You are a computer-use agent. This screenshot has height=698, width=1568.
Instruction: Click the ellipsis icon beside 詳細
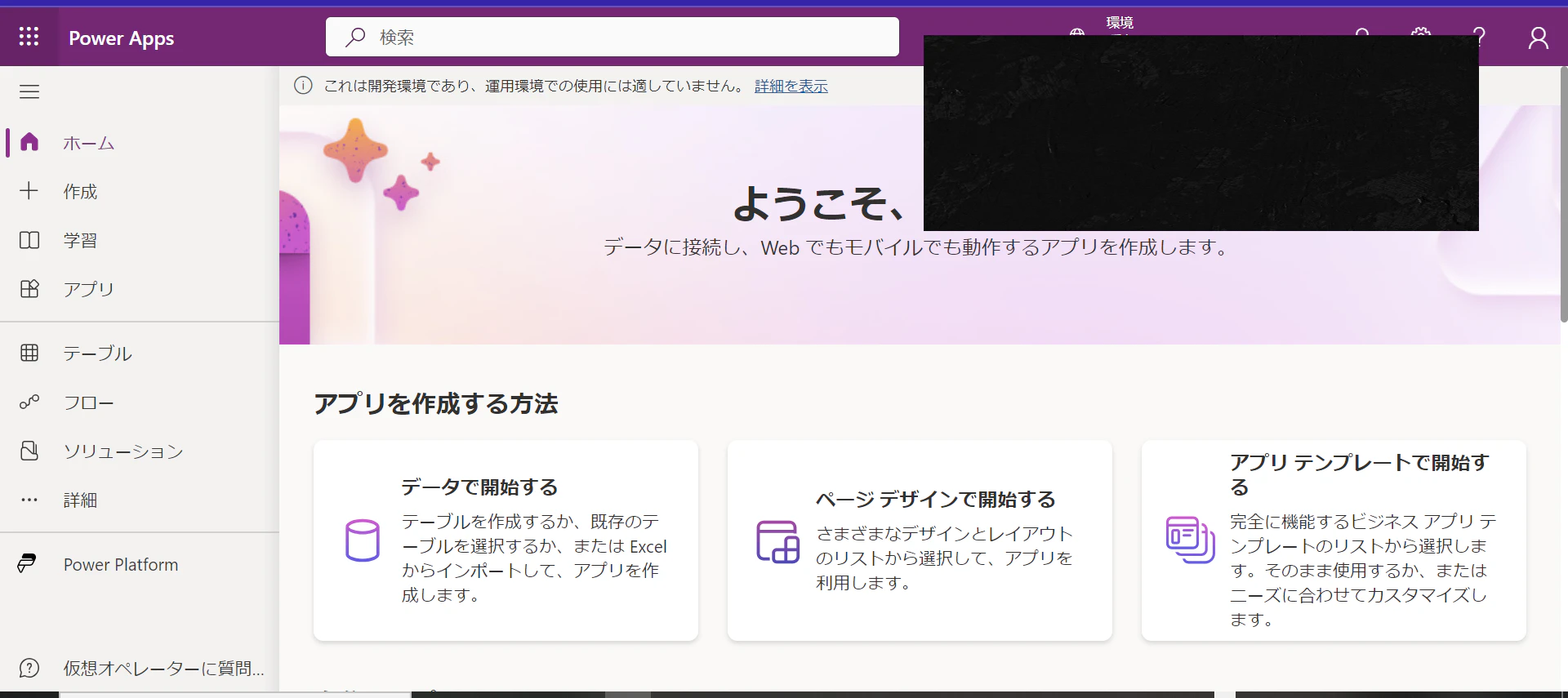[x=29, y=500]
